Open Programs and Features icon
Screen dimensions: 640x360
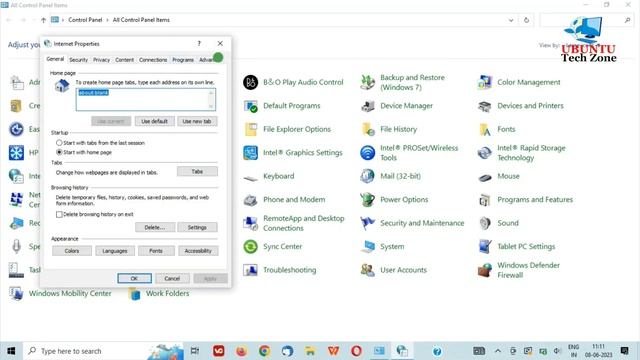point(485,200)
